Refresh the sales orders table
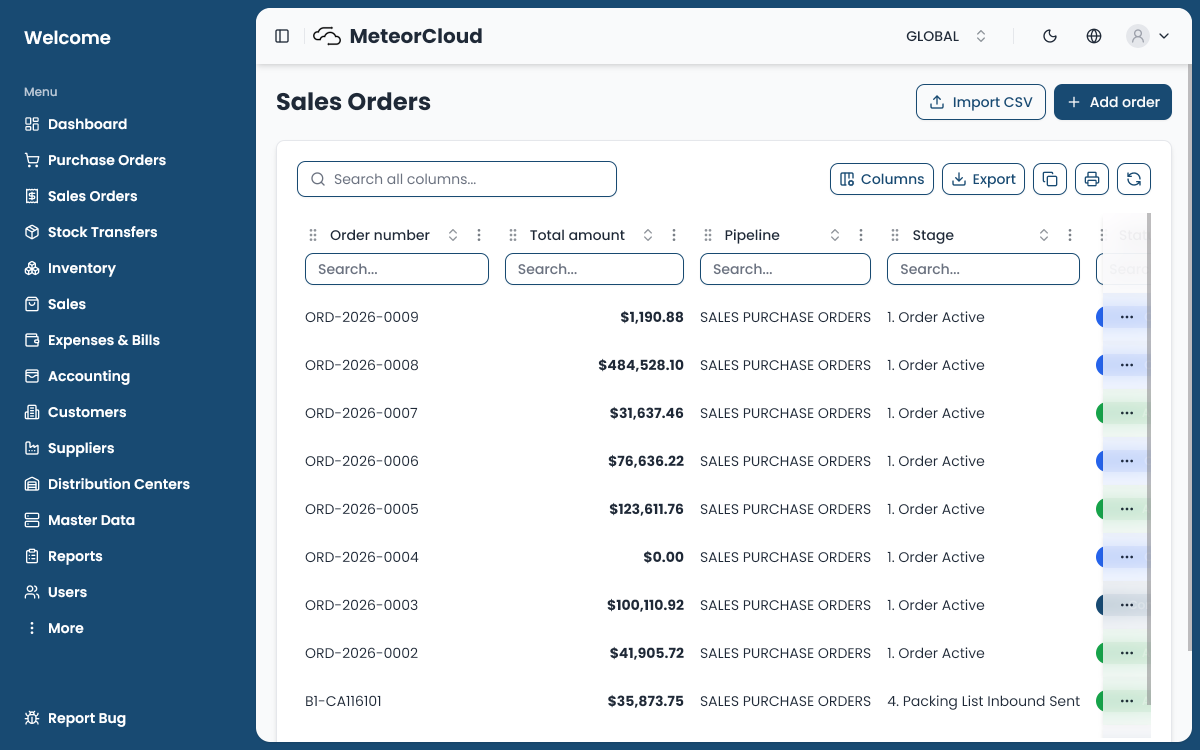 pyautogui.click(x=1134, y=179)
